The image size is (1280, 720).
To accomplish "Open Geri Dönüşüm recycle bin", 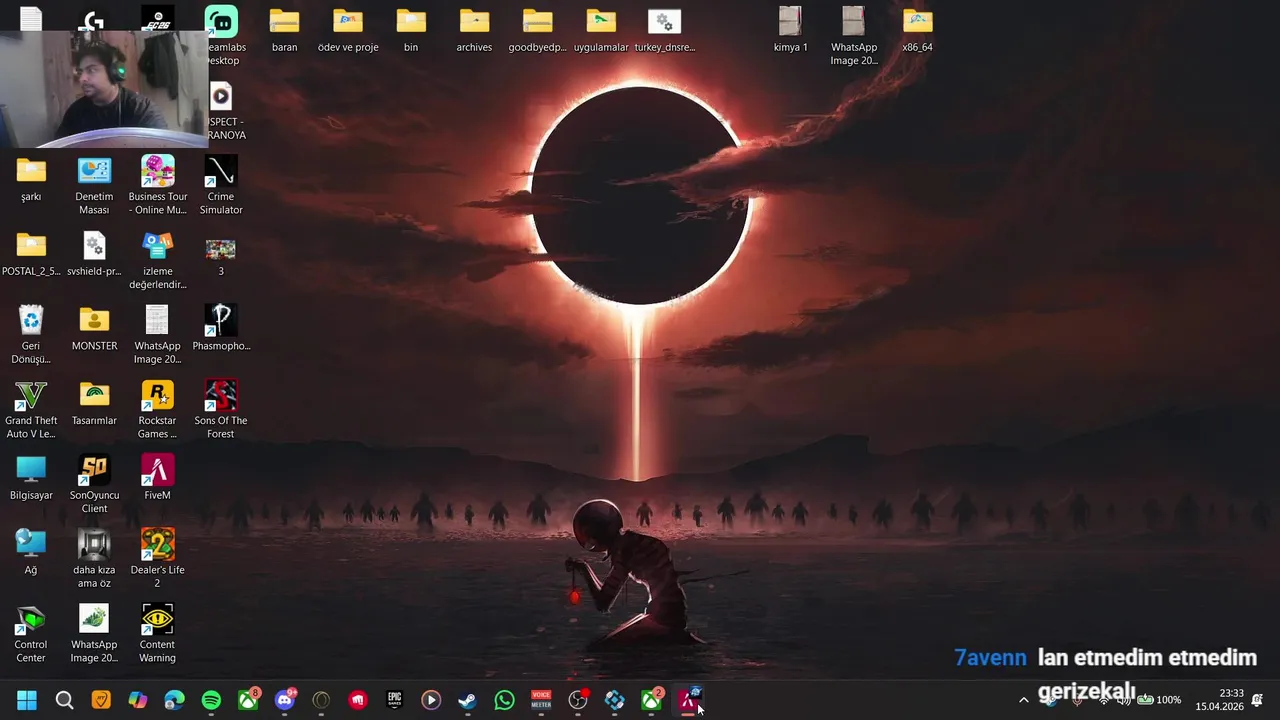I will click(31, 335).
